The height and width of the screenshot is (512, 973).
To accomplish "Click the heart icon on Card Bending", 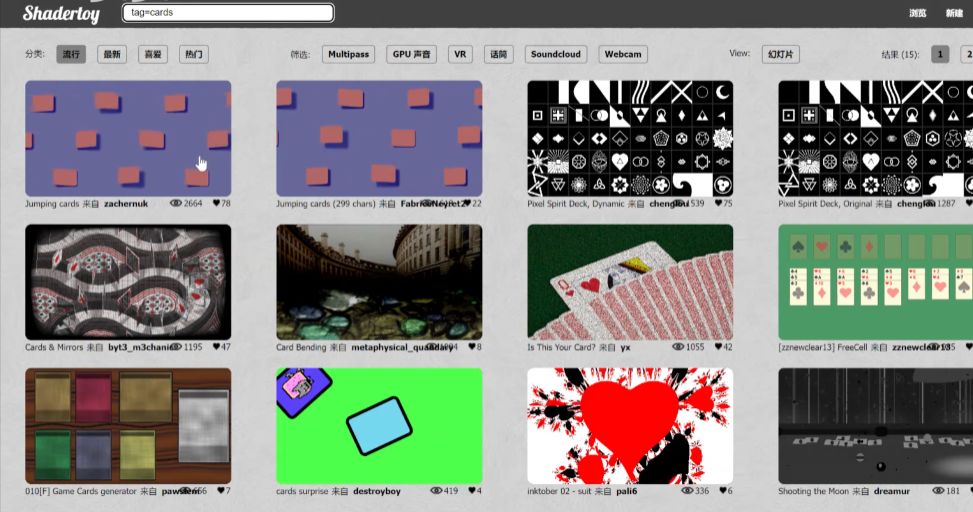I will coord(471,347).
